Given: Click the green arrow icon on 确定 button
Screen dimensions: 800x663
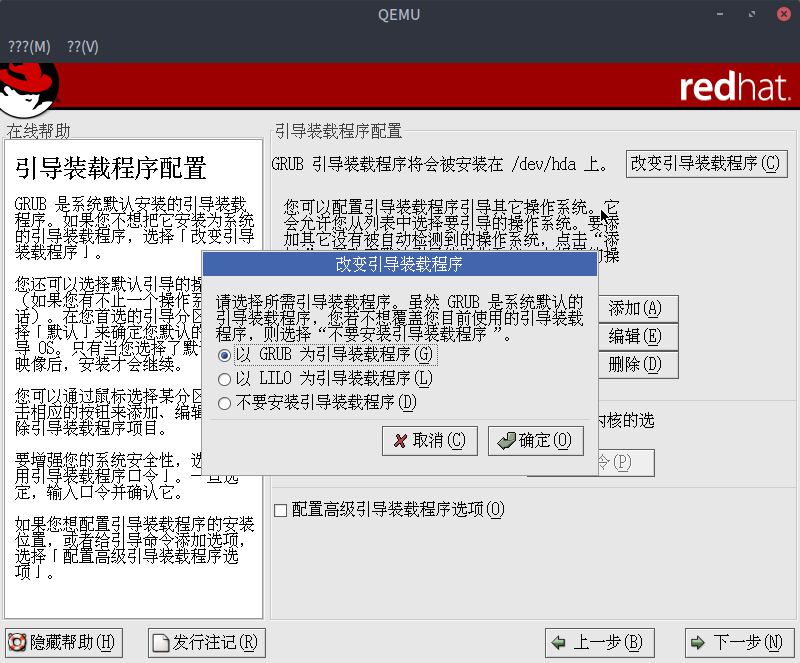Looking at the screenshot, I should click(x=507, y=440).
